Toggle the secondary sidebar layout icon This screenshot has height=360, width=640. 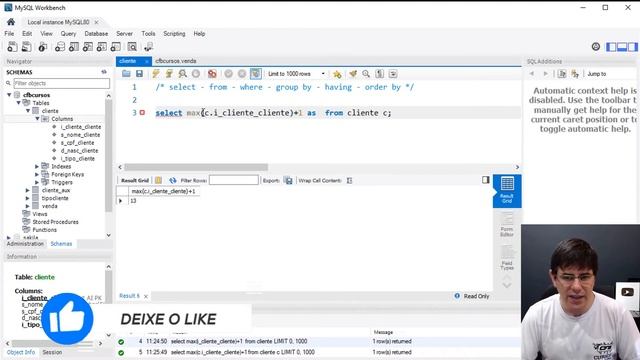632,47
